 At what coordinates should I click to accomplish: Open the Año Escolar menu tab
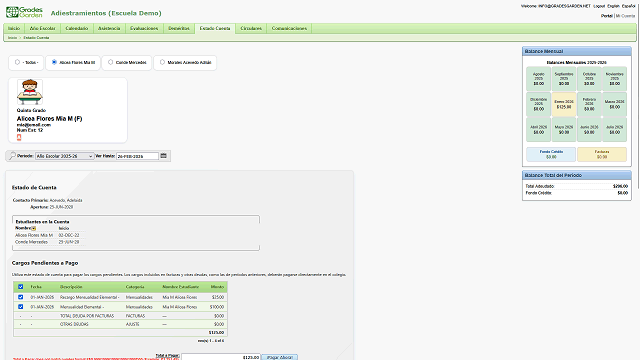42,28
